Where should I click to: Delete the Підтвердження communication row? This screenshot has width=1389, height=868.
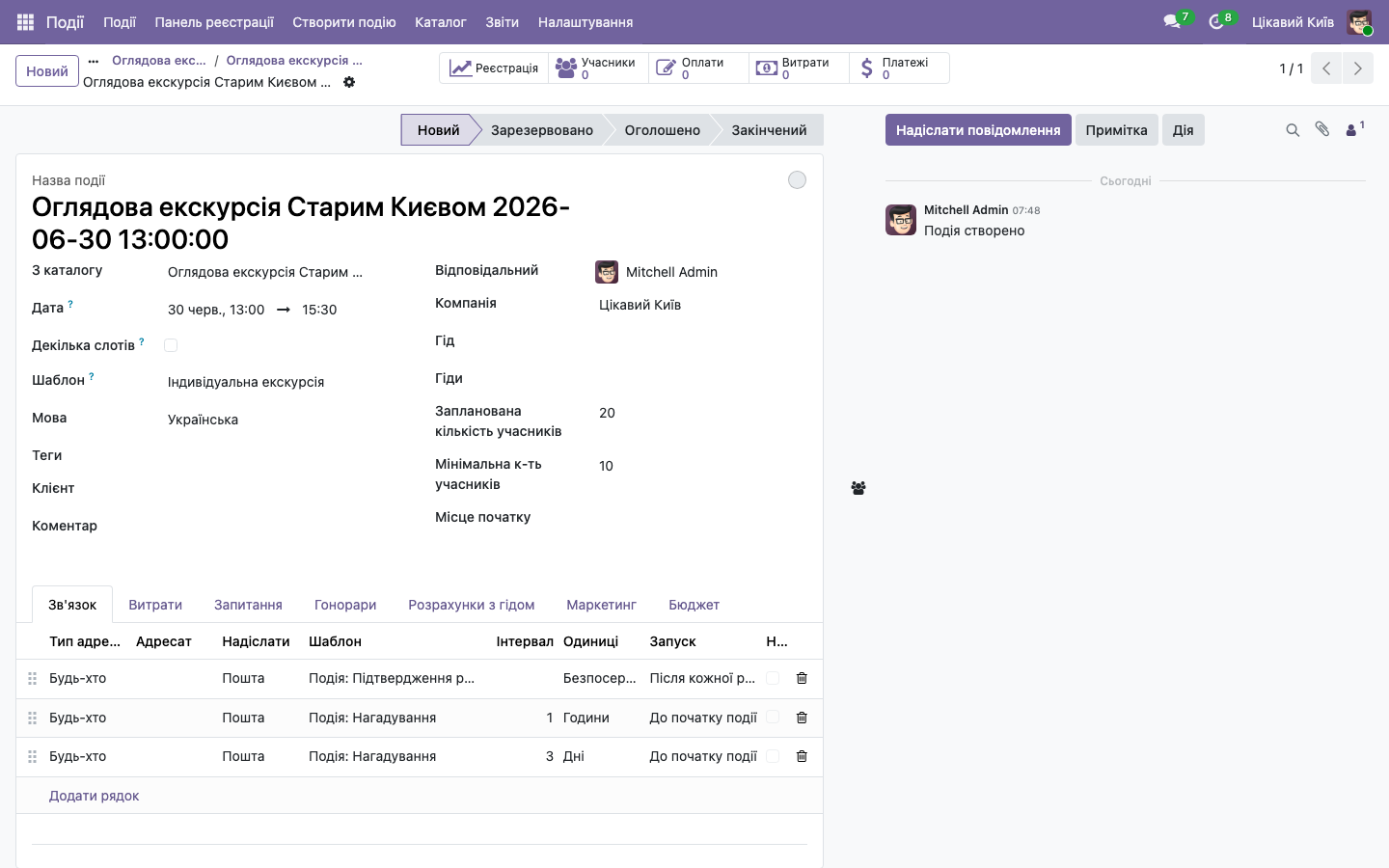pyautogui.click(x=802, y=678)
